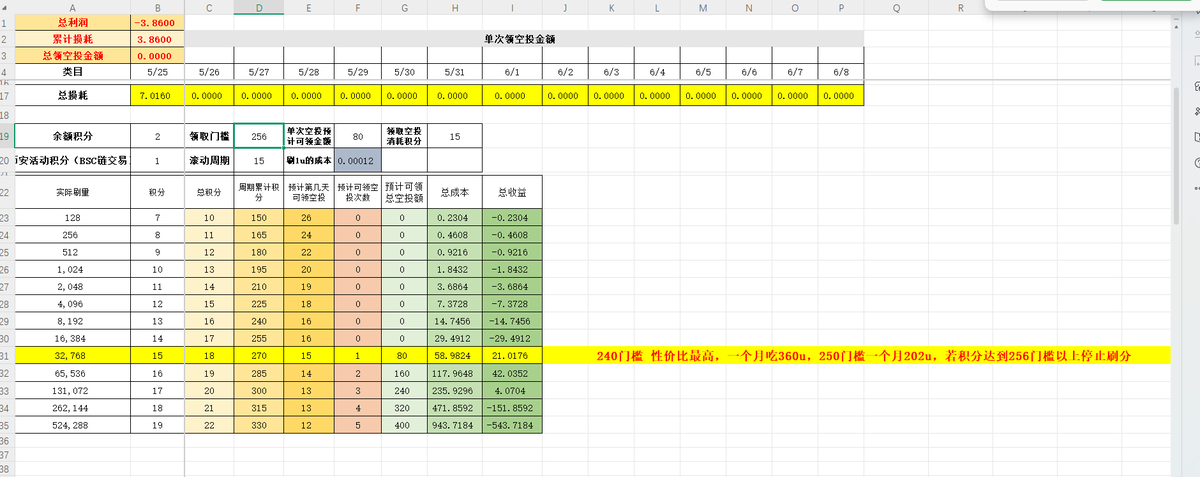Click the 领取空投消耗积分 label cell
Viewport: 1200px width, 477px height.
[x=404, y=135]
